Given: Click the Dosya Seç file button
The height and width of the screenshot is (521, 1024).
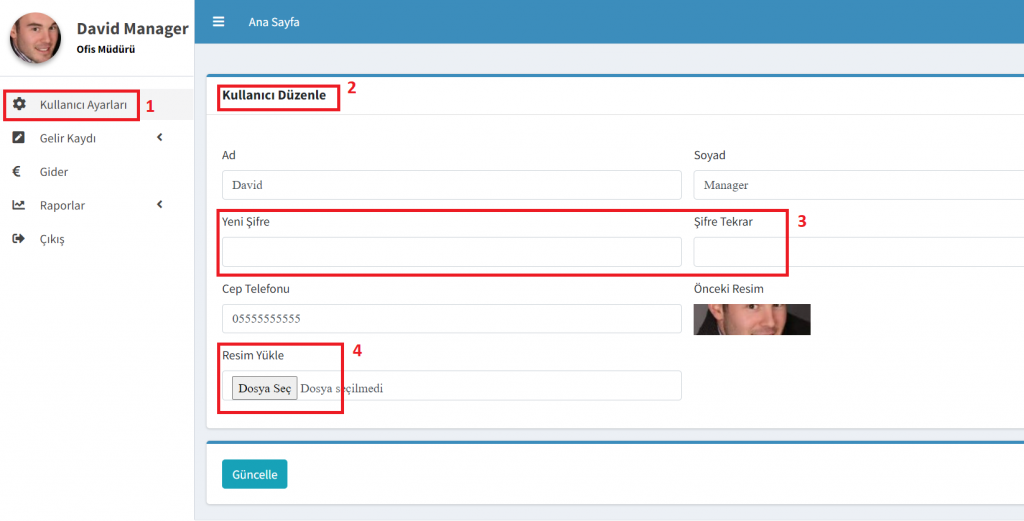Looking at the screenshot, I should [264, 388].
